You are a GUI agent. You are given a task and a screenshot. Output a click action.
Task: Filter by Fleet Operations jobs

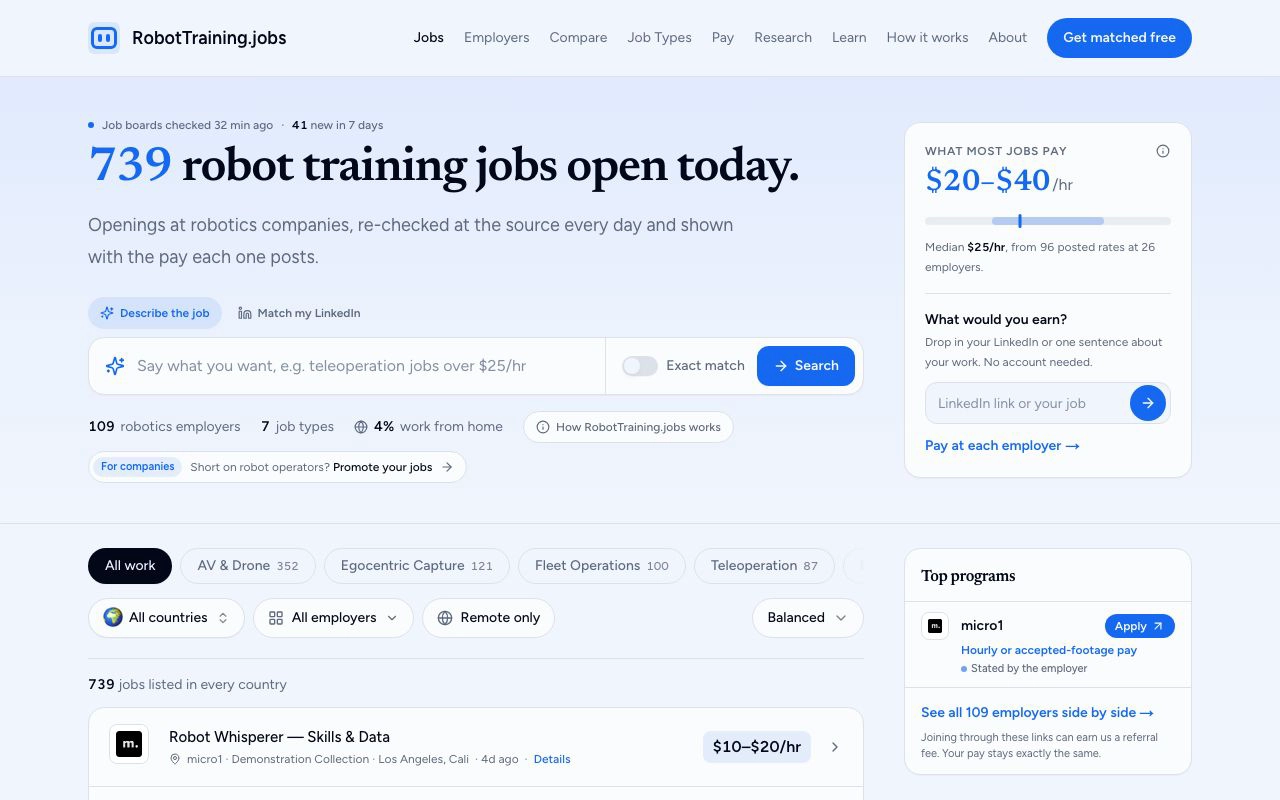pos(602,566)
